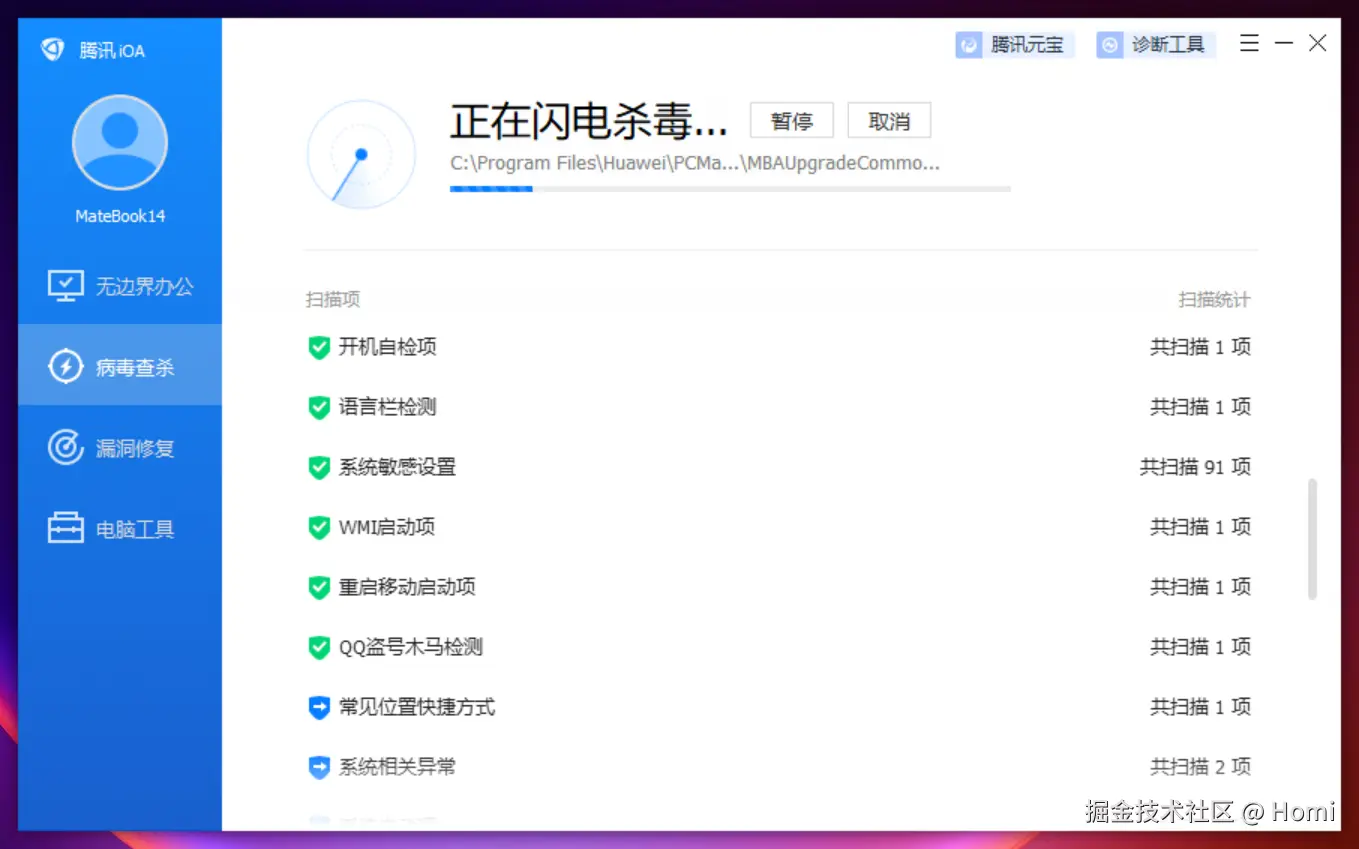This screenshot has height=849, width=1359.
Task: Open the hamburger menu at top right
Action: [1248, 43]
